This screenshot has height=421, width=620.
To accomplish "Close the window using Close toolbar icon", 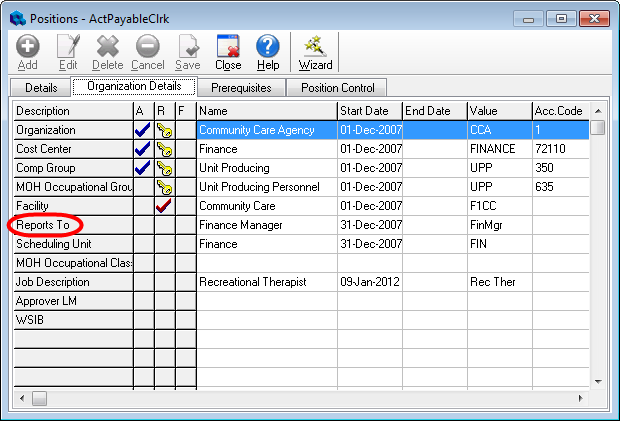I will [228, 47].
